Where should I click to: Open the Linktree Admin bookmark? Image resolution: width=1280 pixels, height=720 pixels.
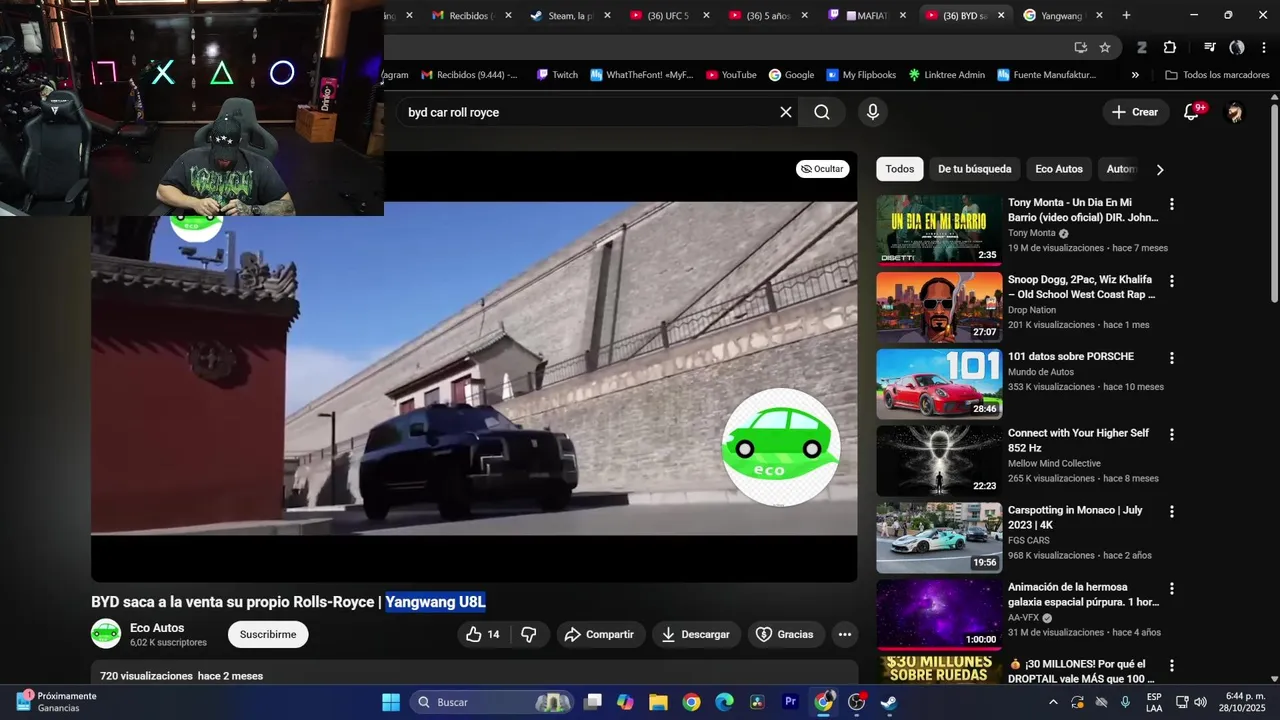[x=946, y=75]
